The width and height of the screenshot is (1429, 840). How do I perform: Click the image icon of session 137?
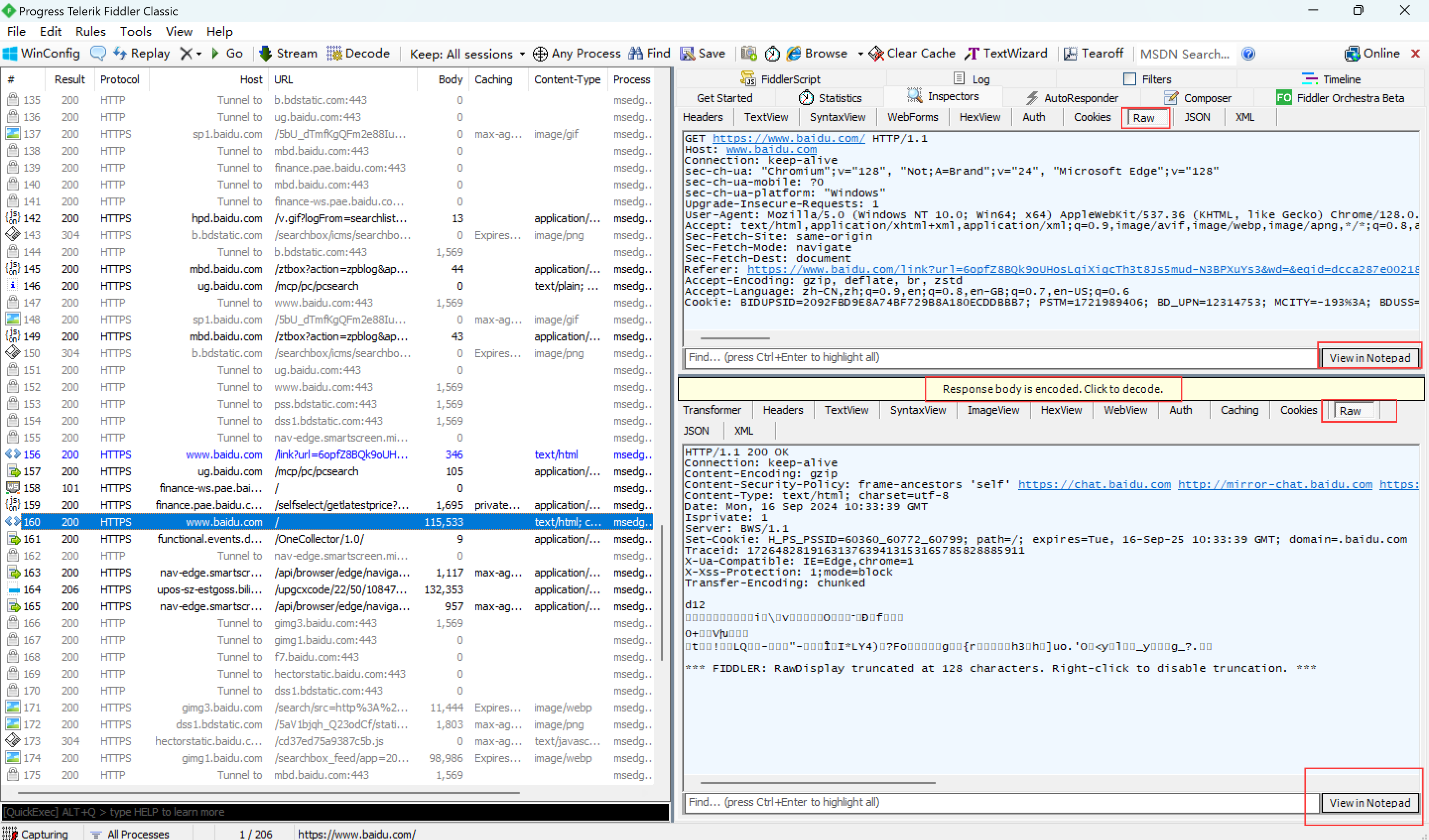12,134
